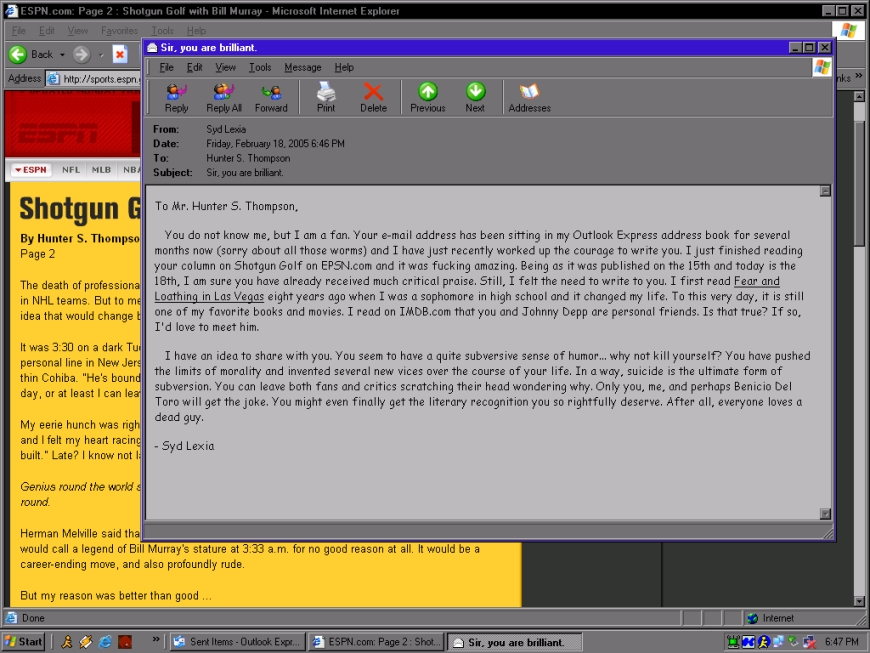The height and width of the screenshot is (653, 870).
Task: Click the IE title bar page icon
Action: (11, 11)
